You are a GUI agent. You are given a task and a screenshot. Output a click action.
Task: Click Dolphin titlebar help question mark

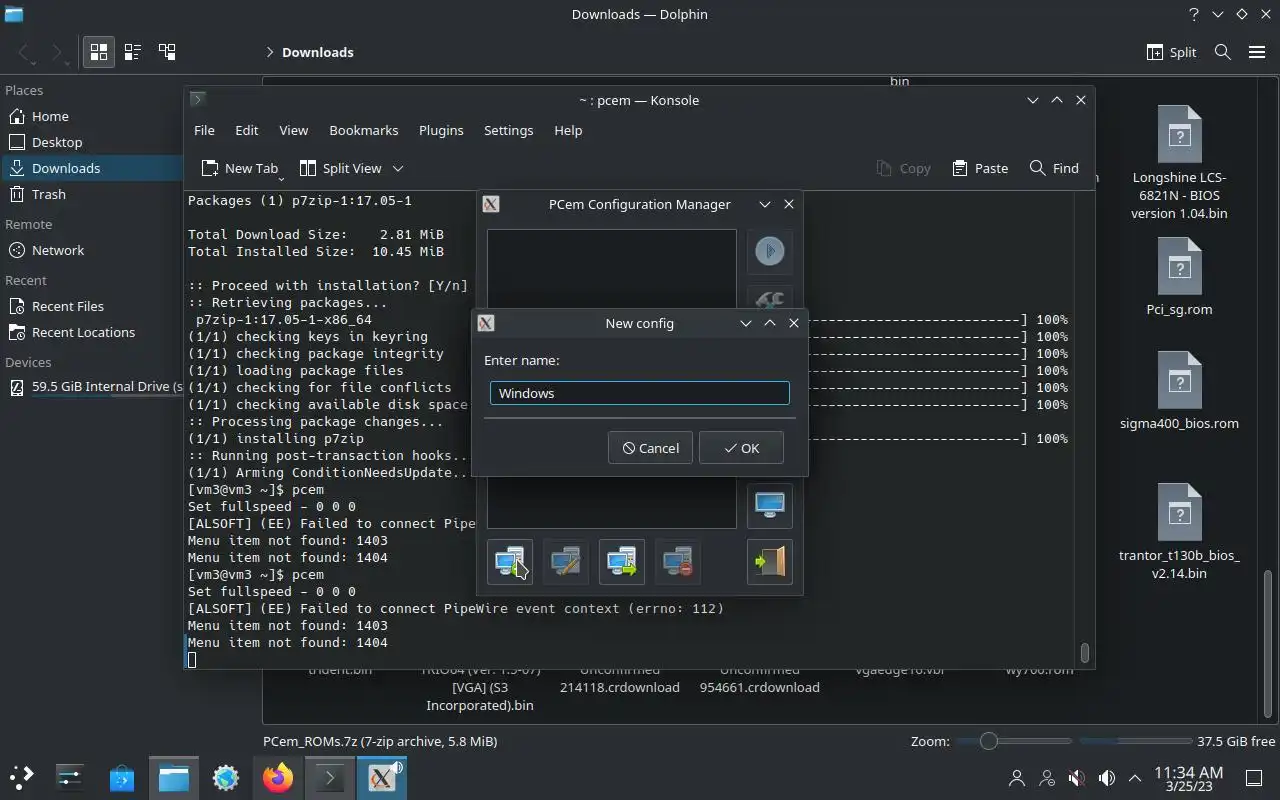(1194, 14)
